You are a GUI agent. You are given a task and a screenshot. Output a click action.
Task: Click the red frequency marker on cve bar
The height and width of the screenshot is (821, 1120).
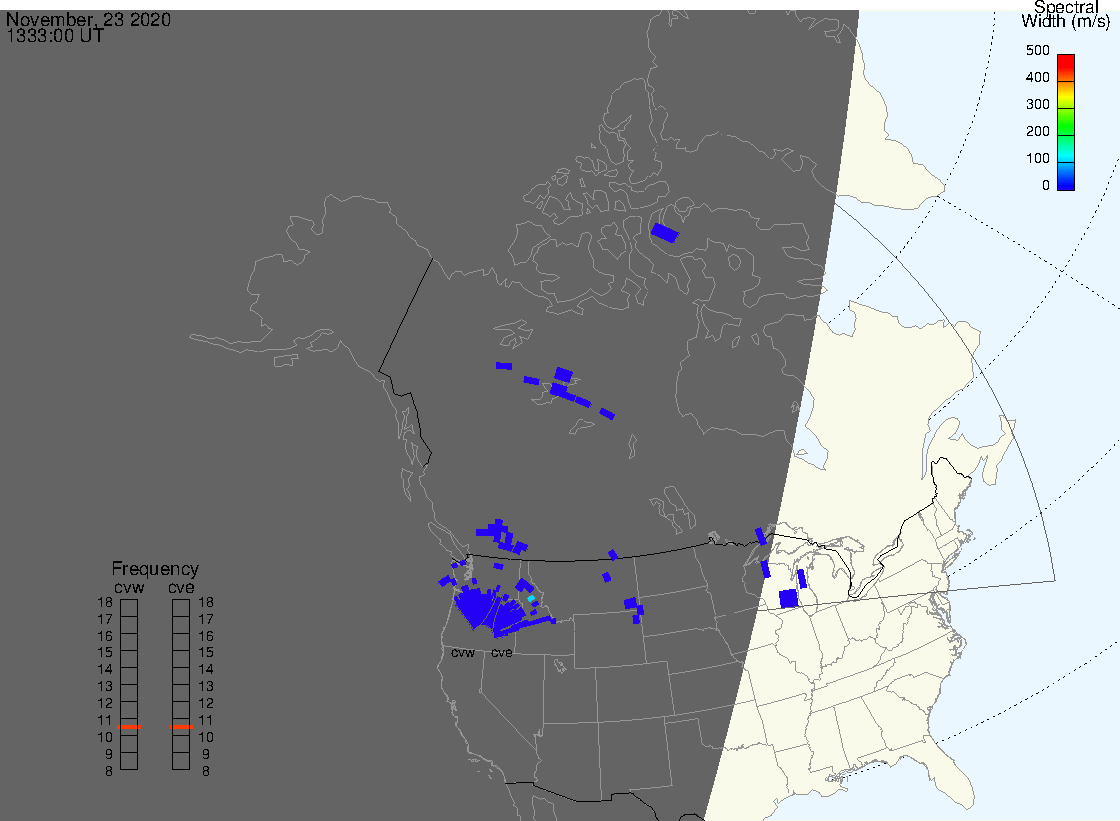pyautogui.click(x=181, y=727)
